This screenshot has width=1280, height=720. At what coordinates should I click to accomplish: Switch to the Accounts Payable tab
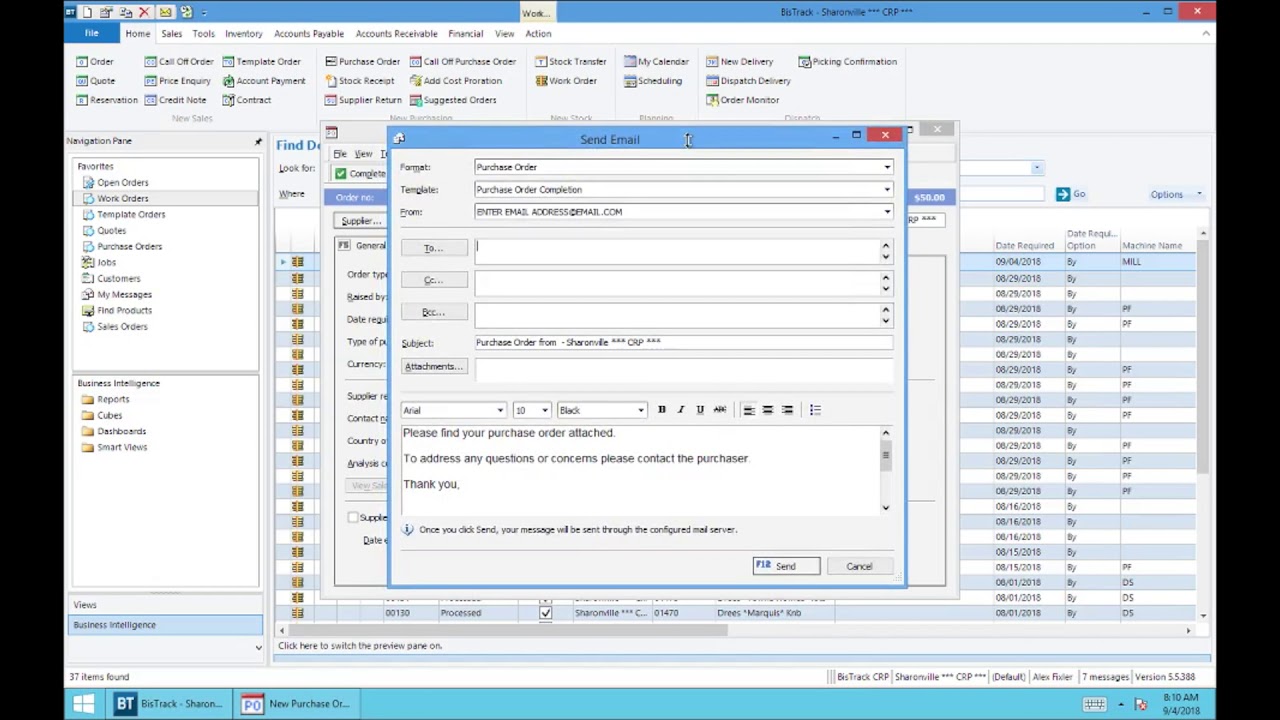309,34
